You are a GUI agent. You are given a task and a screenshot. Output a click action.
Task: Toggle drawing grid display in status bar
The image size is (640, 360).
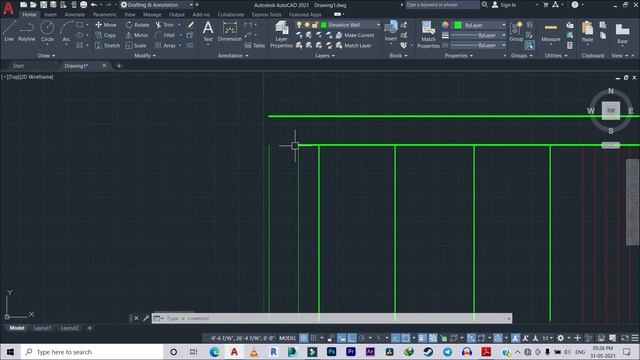[304, 338]
